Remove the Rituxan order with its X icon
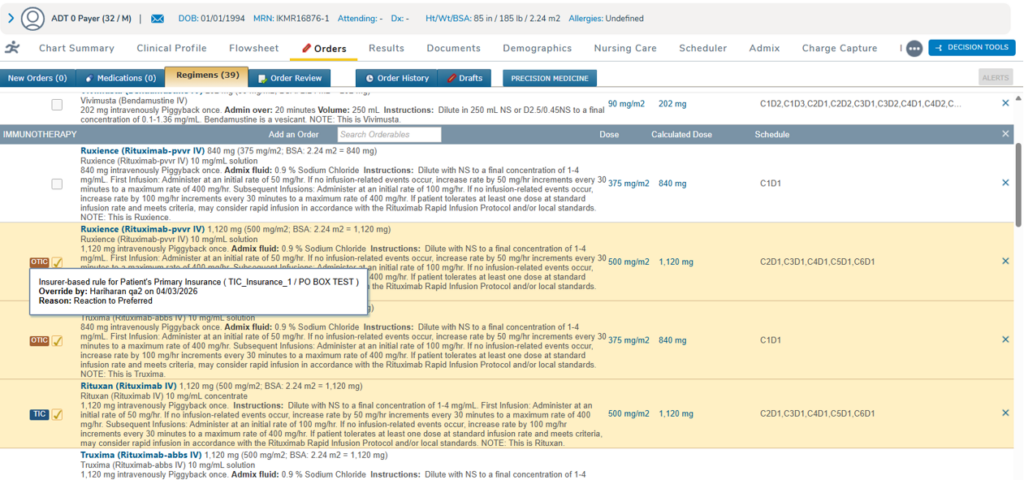The image size is (1024, 480). [1005, 413]
